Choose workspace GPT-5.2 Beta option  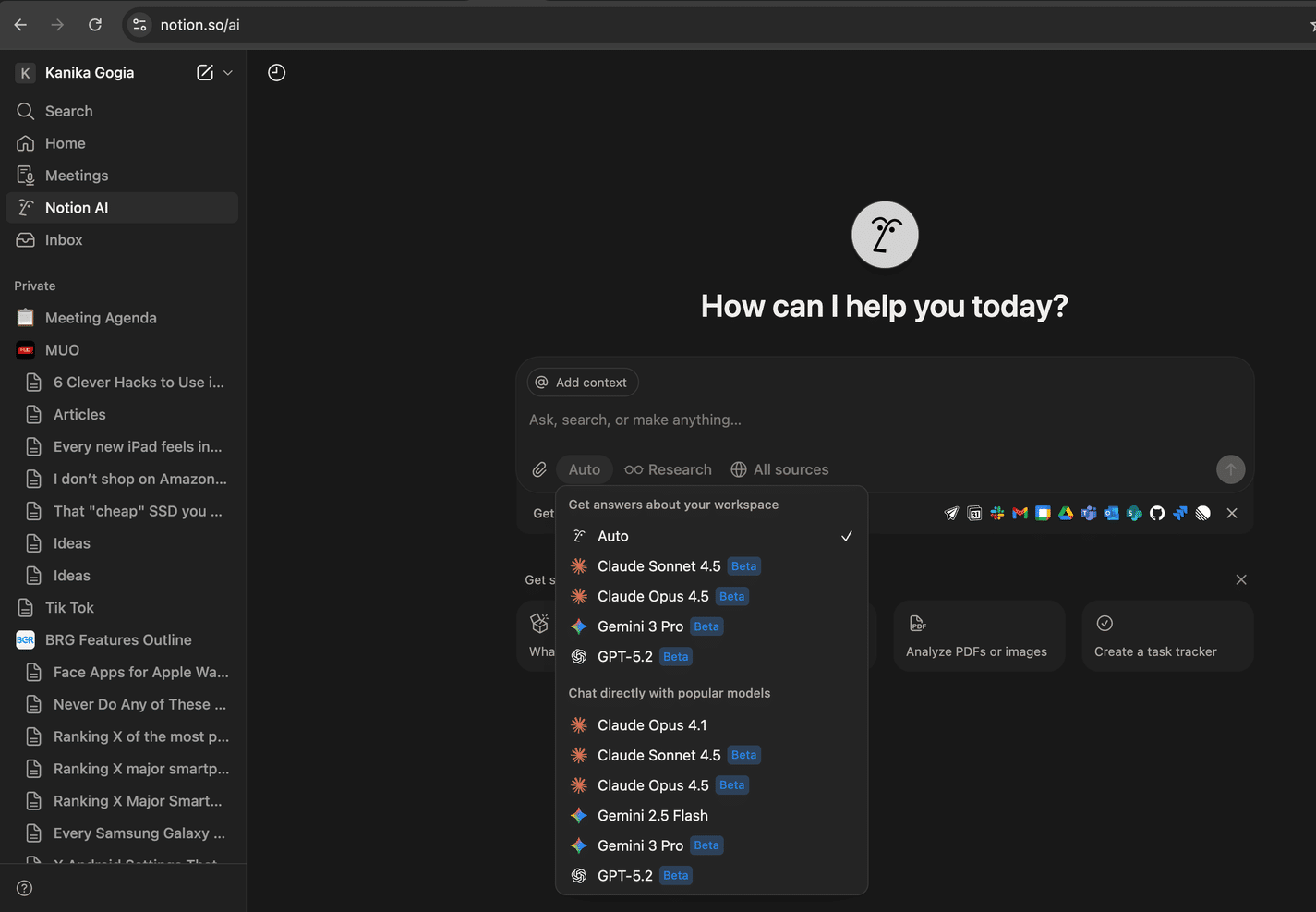pyautogui.click(x=711, y=657)
